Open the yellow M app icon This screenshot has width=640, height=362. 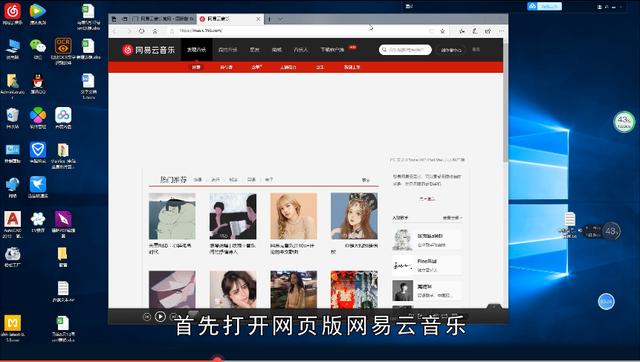pos(12,323)
